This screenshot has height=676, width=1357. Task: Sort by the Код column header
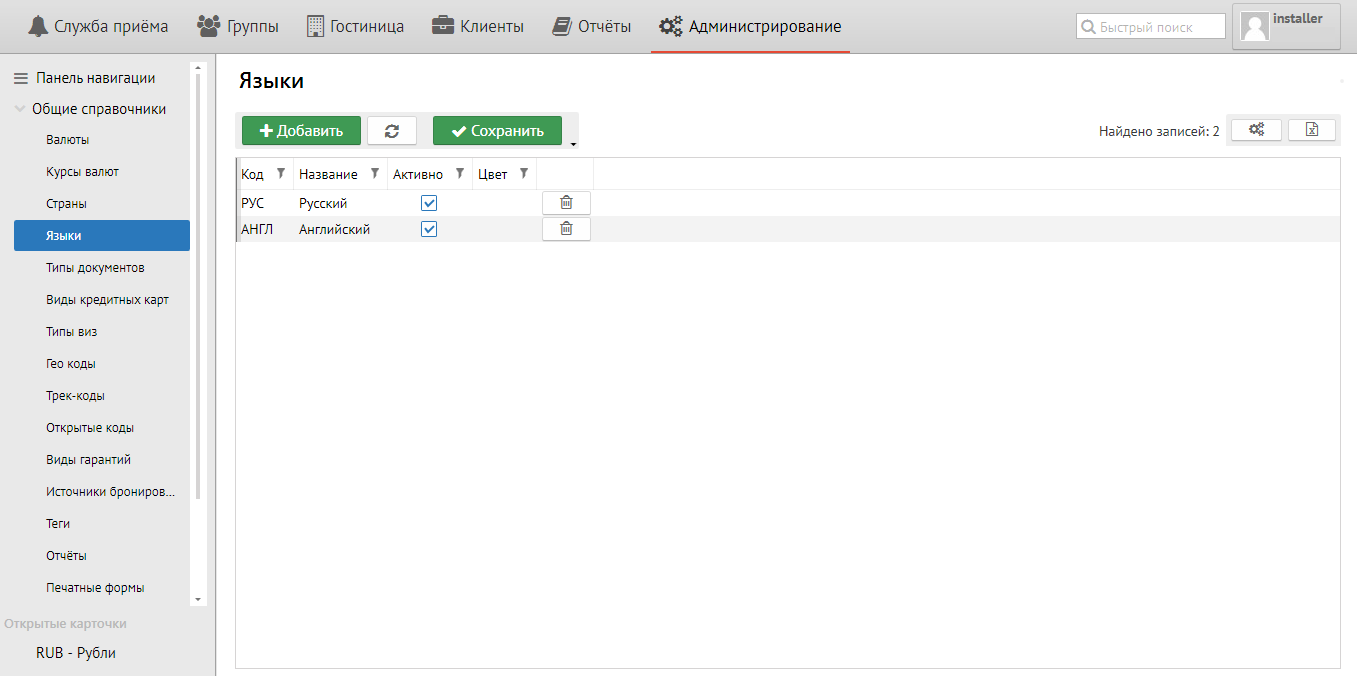[252, 174]
